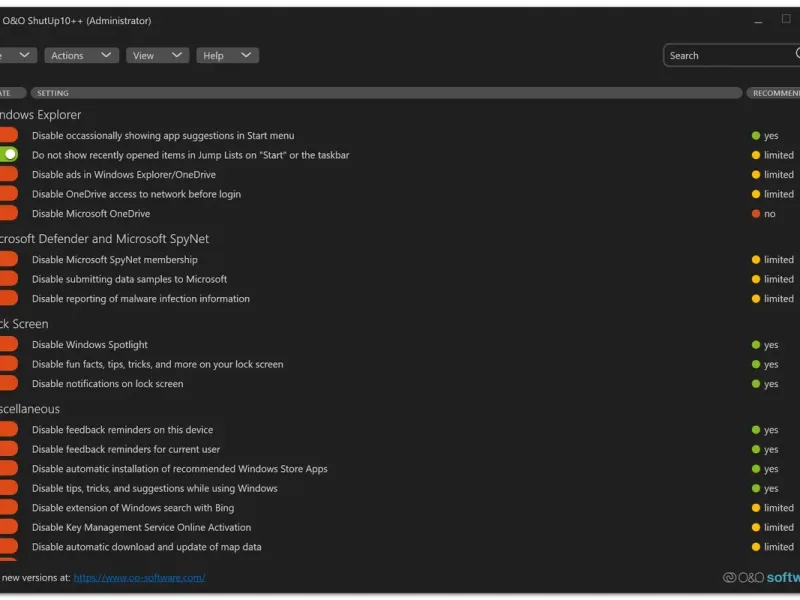800x600 pixels.
Task: Toggle Disable OneDrive access to network switch
Action: tap(8, 194)
